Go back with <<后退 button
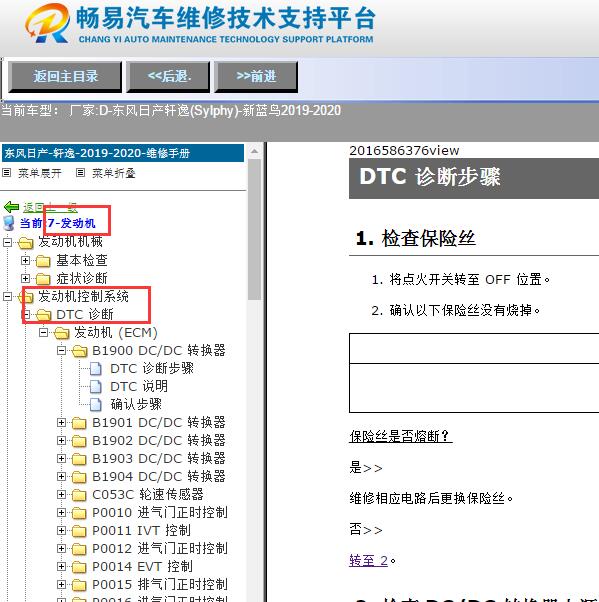The height and width of the screenshot is (602, 599). coord(168,77)
